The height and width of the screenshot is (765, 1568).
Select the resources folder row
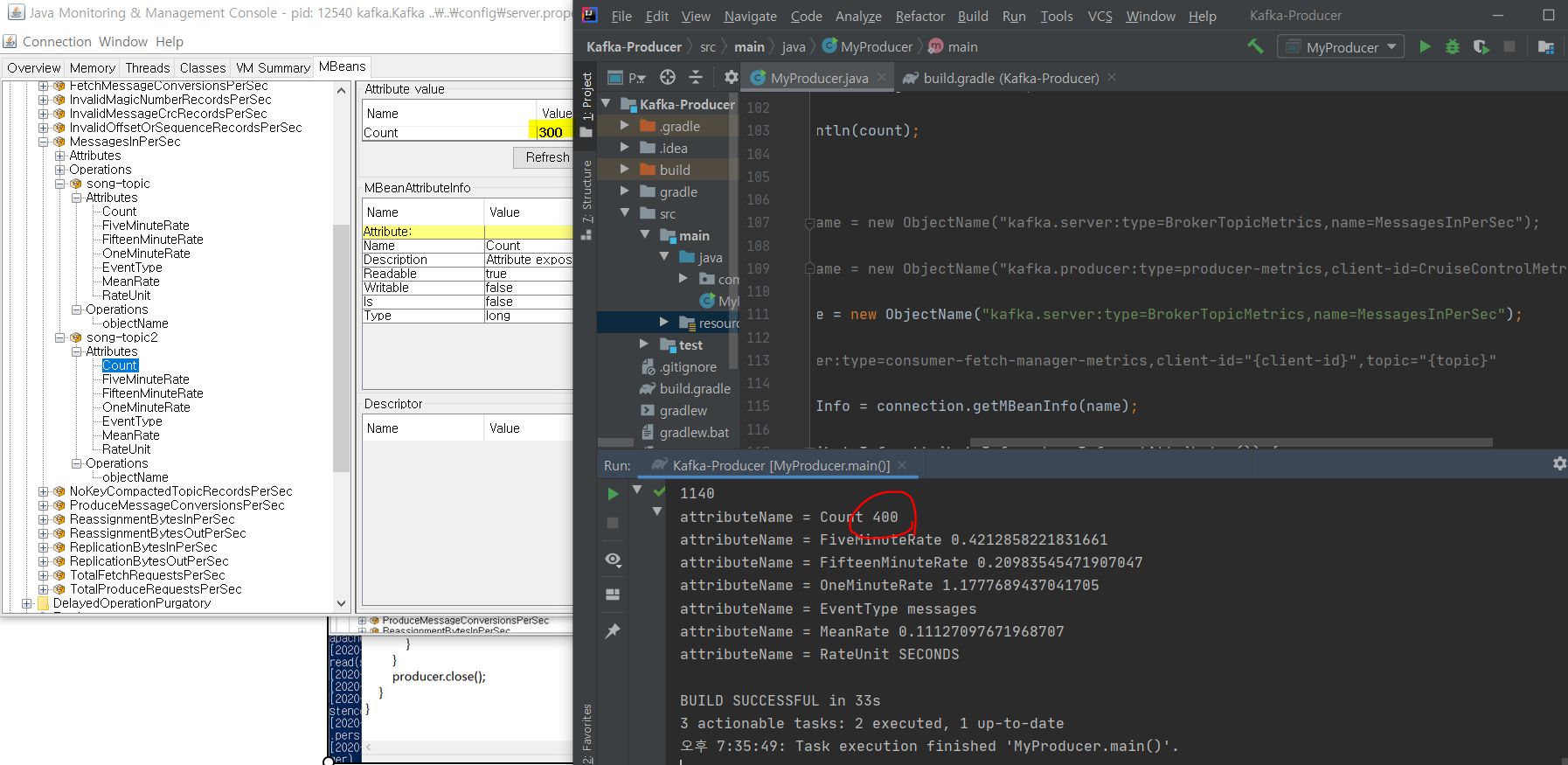pyautogui.click(x=669, y=323)
